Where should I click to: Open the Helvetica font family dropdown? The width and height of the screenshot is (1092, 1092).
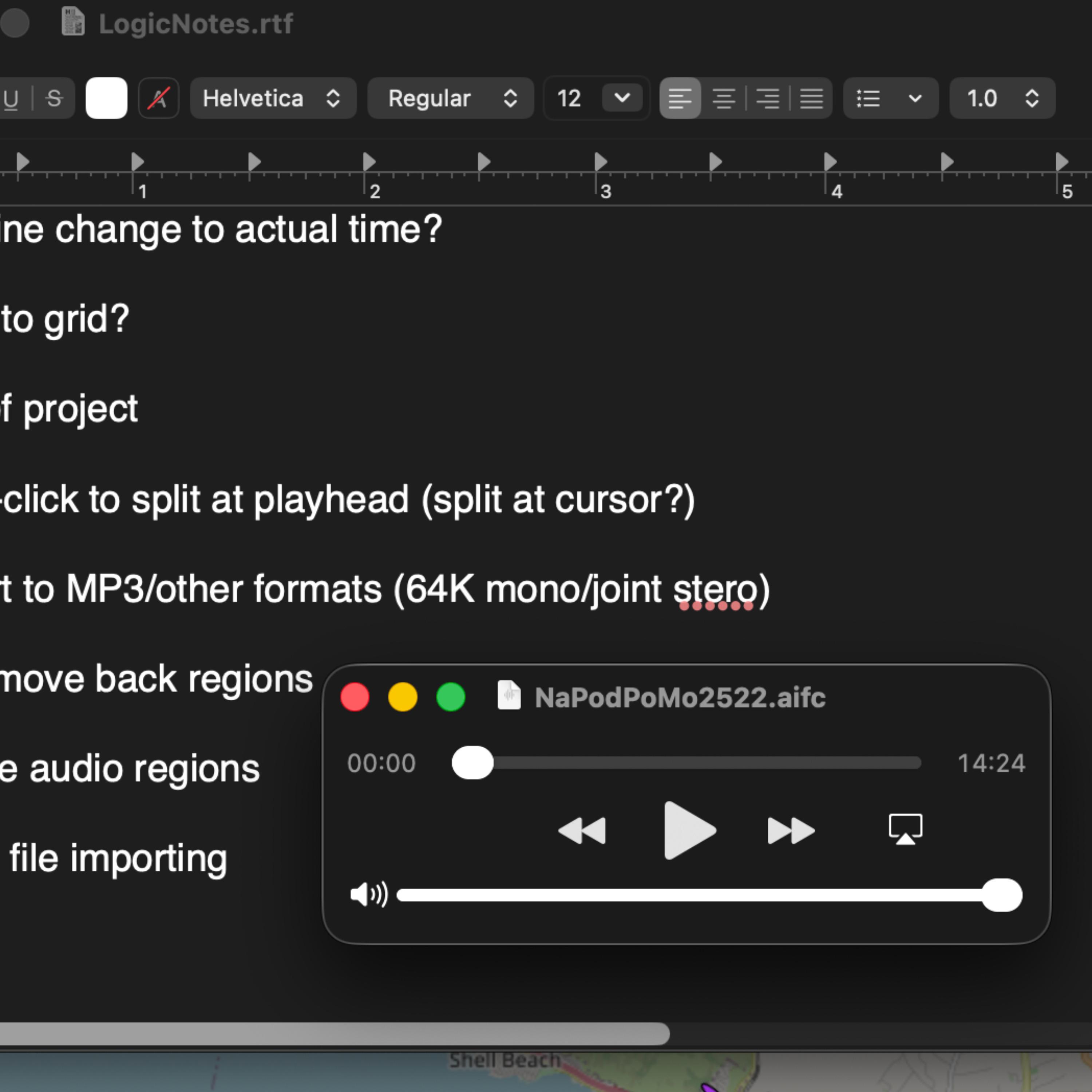pyautogui.click(x=273, y=98)
